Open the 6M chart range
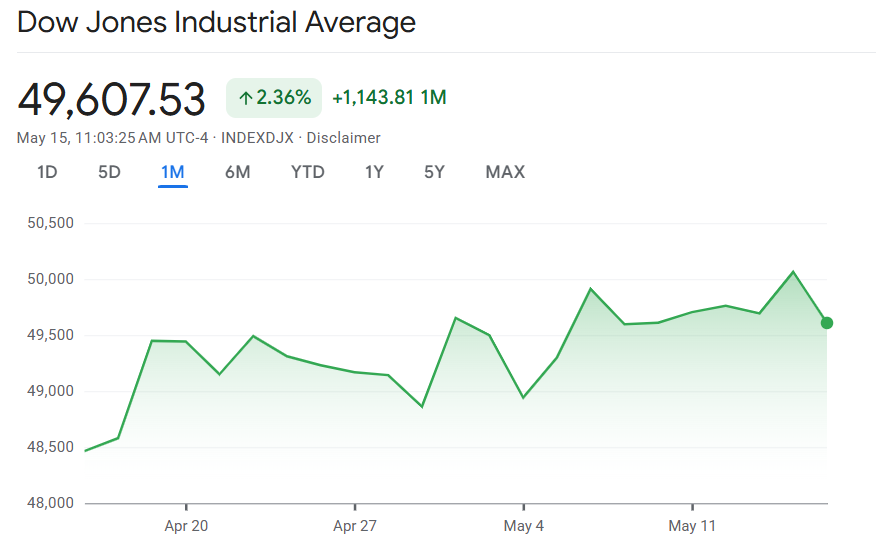 tap(237, 172)
